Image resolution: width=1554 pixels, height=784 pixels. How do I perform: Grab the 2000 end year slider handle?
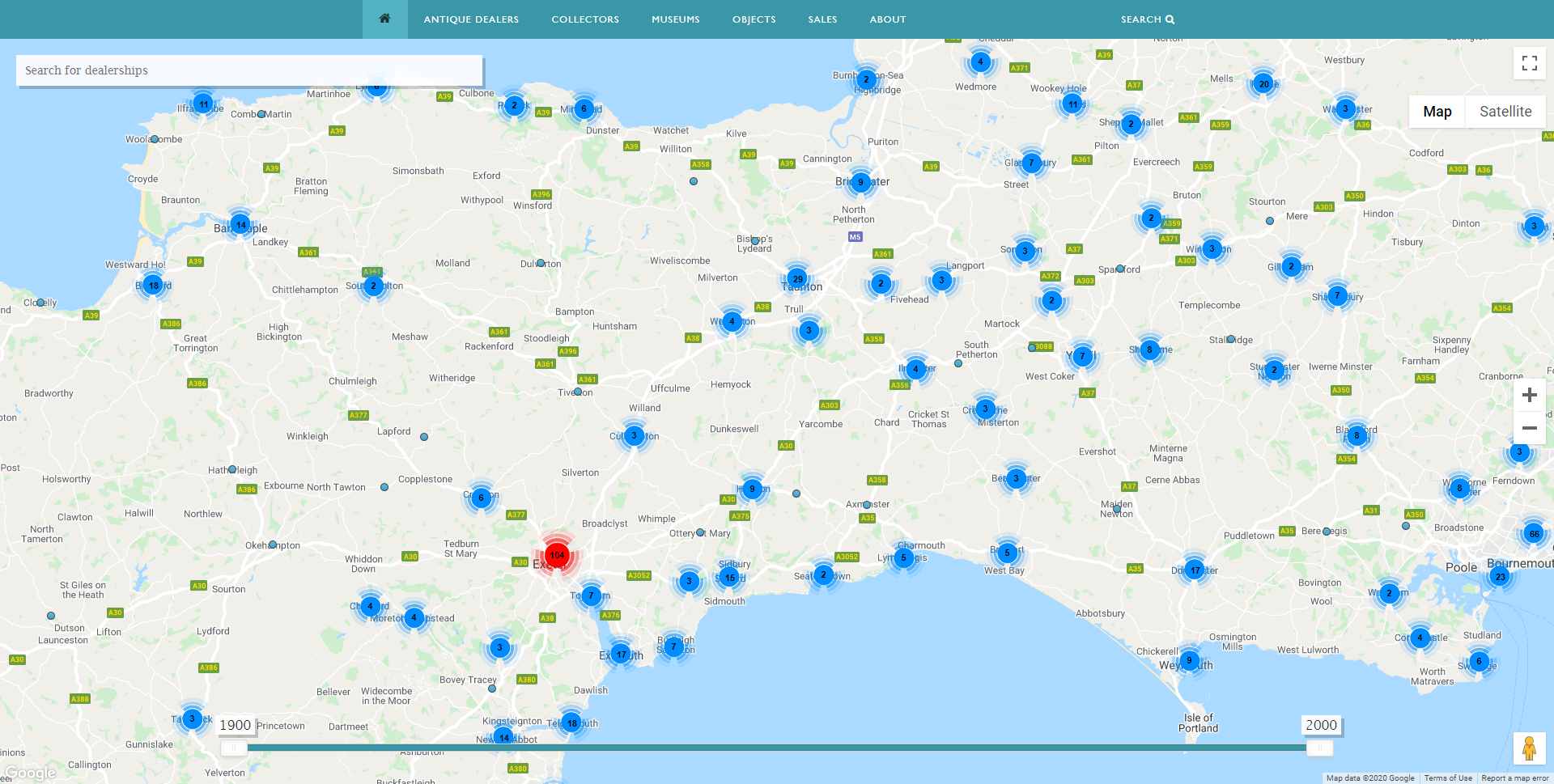coord(1320,748)
